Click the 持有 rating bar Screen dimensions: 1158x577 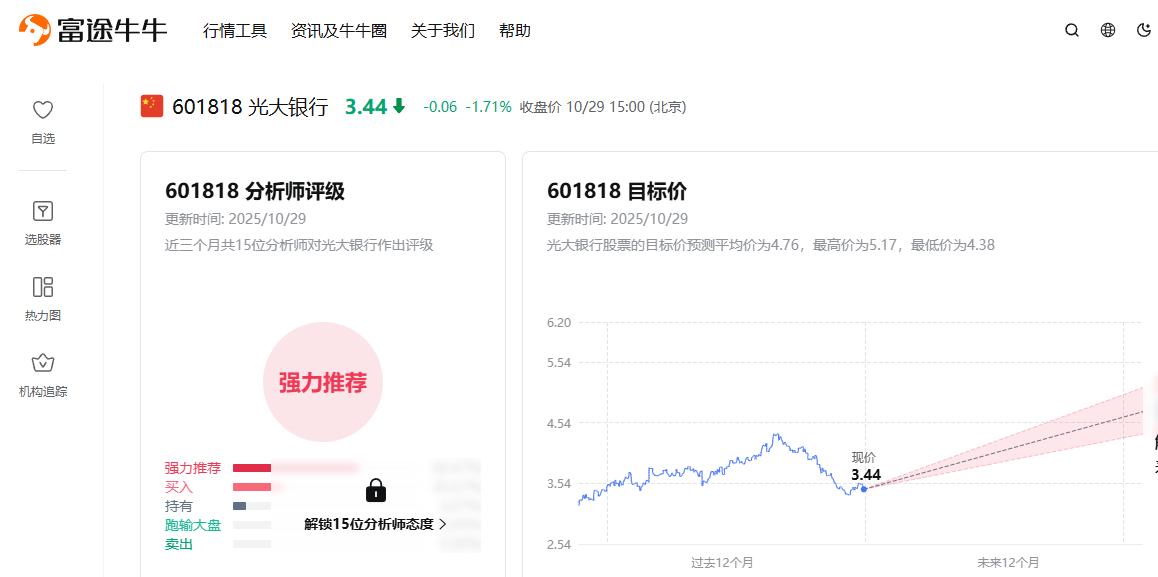(239, 506)
